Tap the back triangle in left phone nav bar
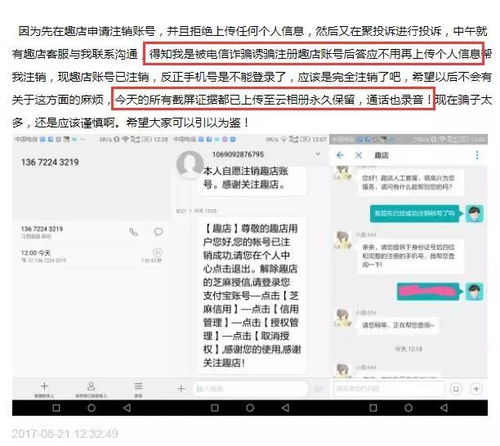The image size is (500, 446). [127, 408]
